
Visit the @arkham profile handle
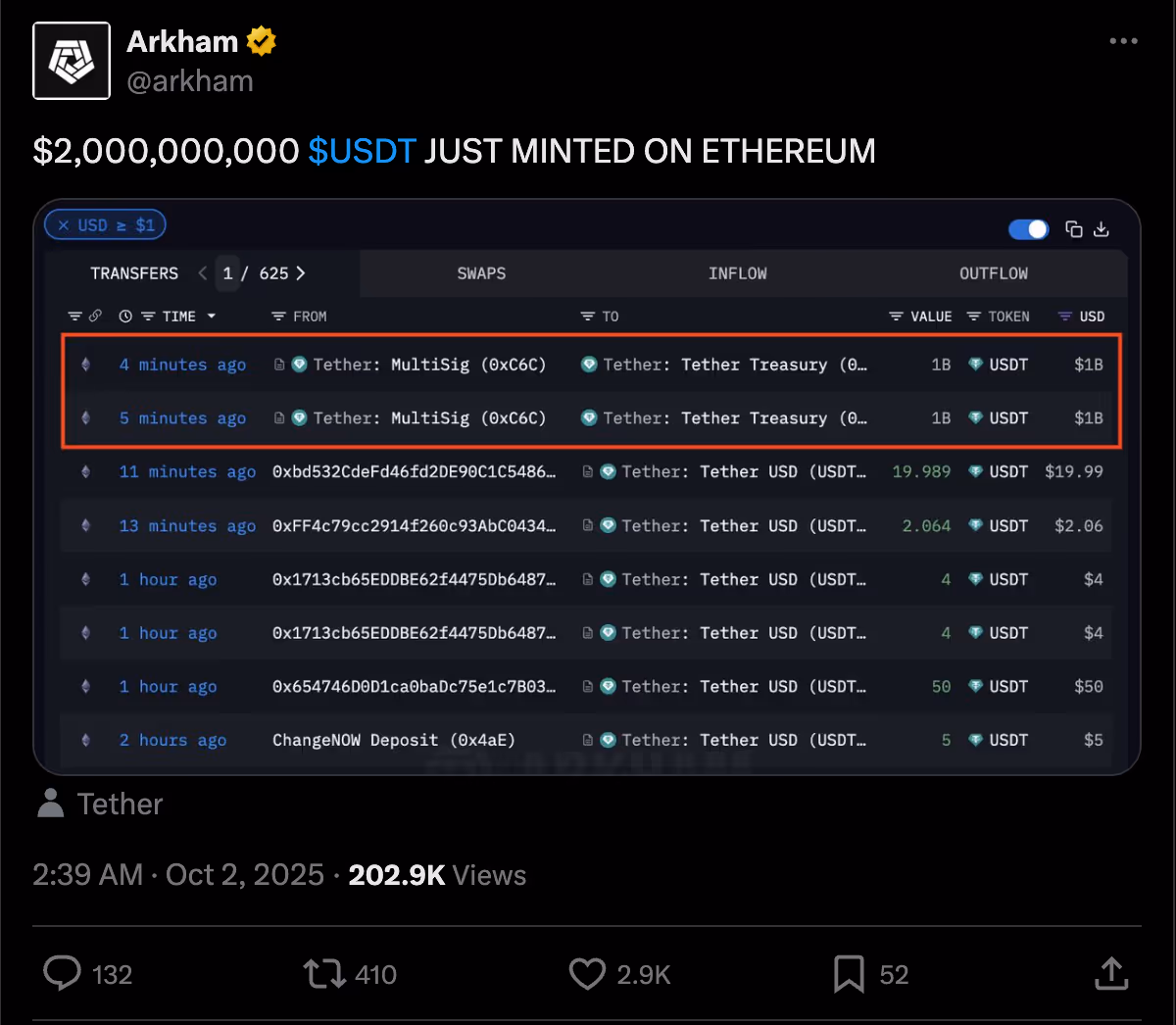(190, 81)
